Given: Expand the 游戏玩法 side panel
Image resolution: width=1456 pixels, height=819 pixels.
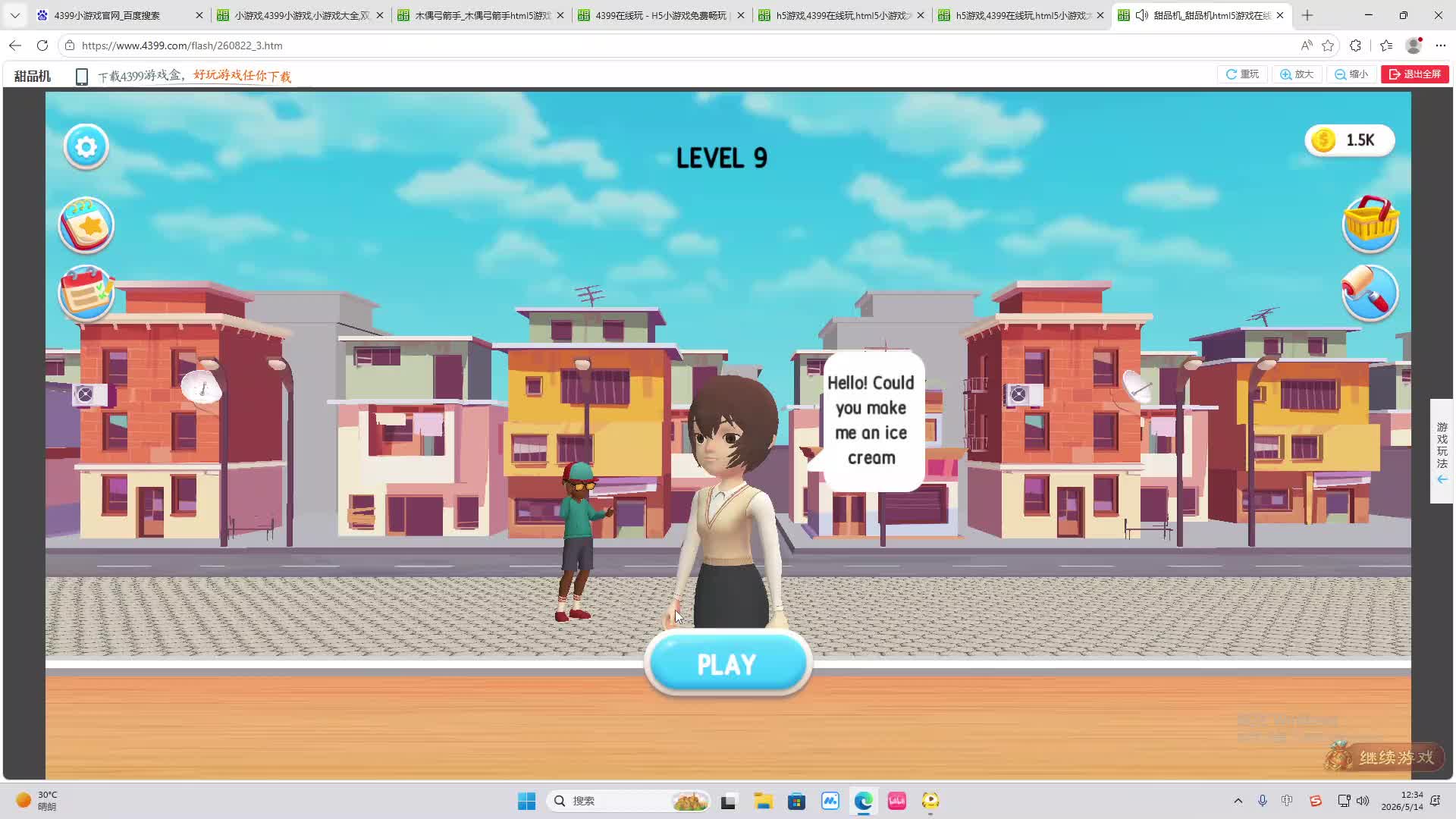Looking at the screenshot, I should point(1442,451).
